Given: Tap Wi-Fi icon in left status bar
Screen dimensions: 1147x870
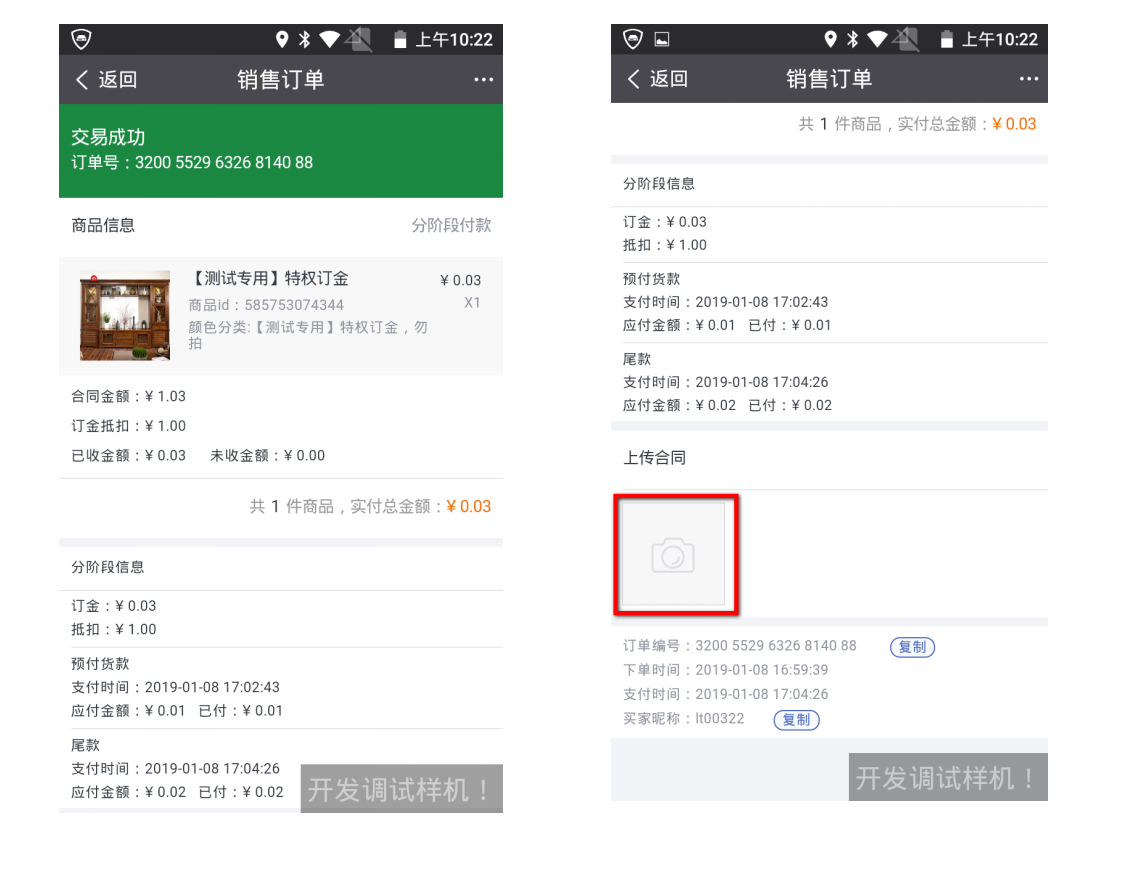Looking at the screenshot, I should pyautogui.click(x=329, y=39).
